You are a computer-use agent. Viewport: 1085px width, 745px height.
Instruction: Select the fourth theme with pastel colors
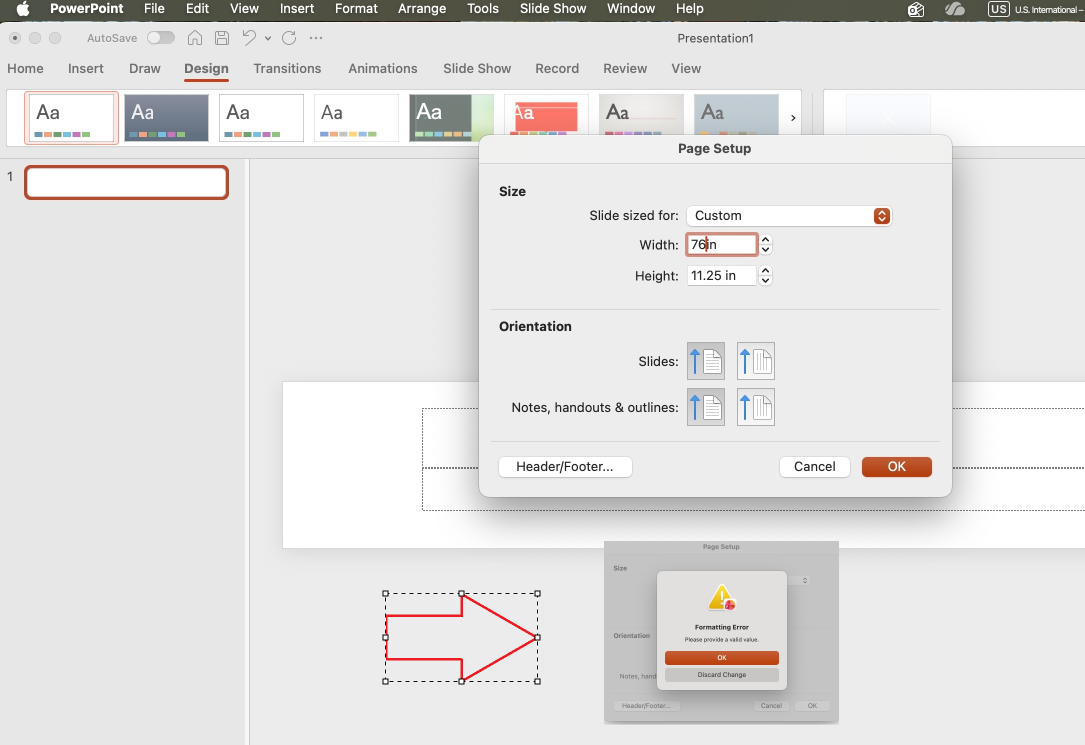356,118
